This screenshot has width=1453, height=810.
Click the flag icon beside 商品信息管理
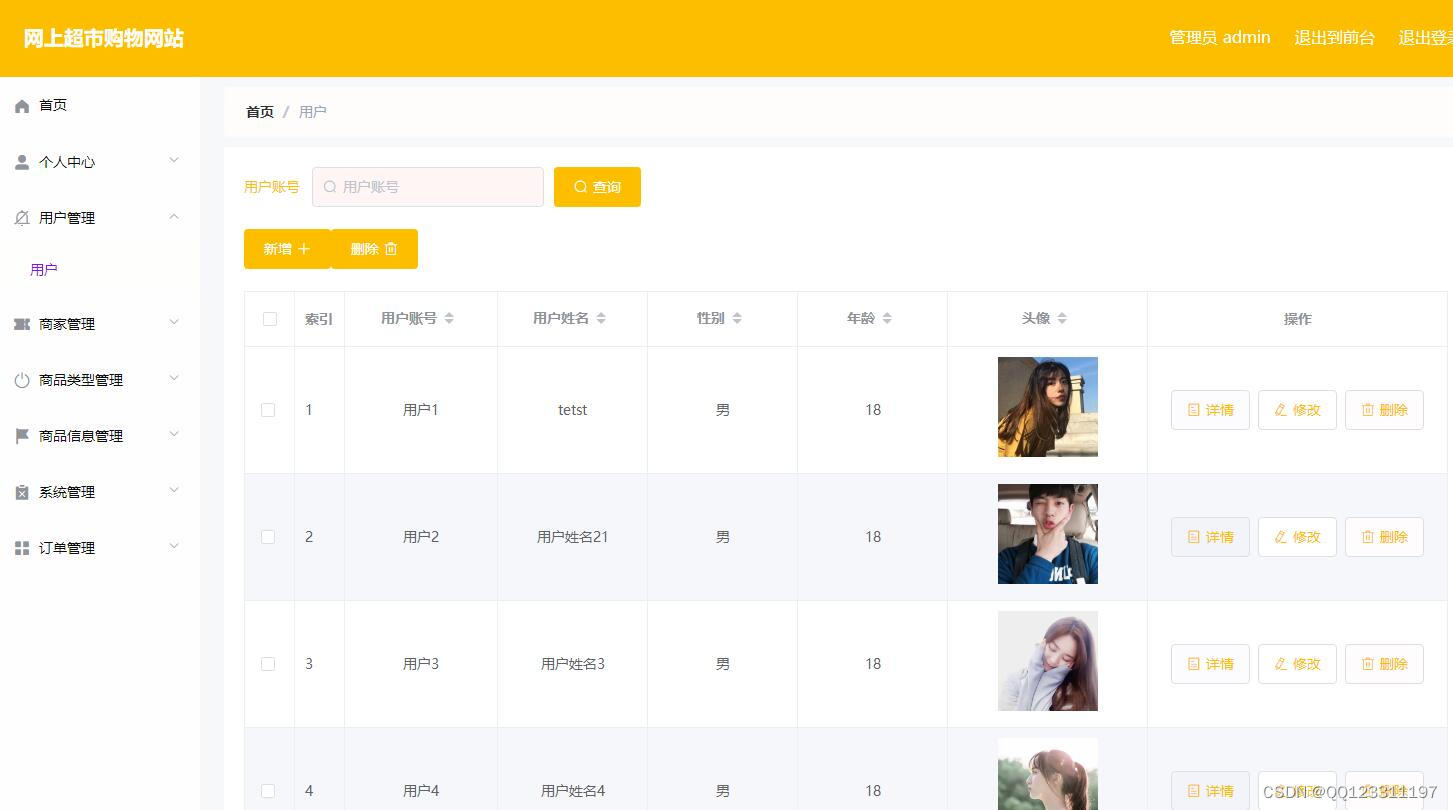tap(22, 436)
